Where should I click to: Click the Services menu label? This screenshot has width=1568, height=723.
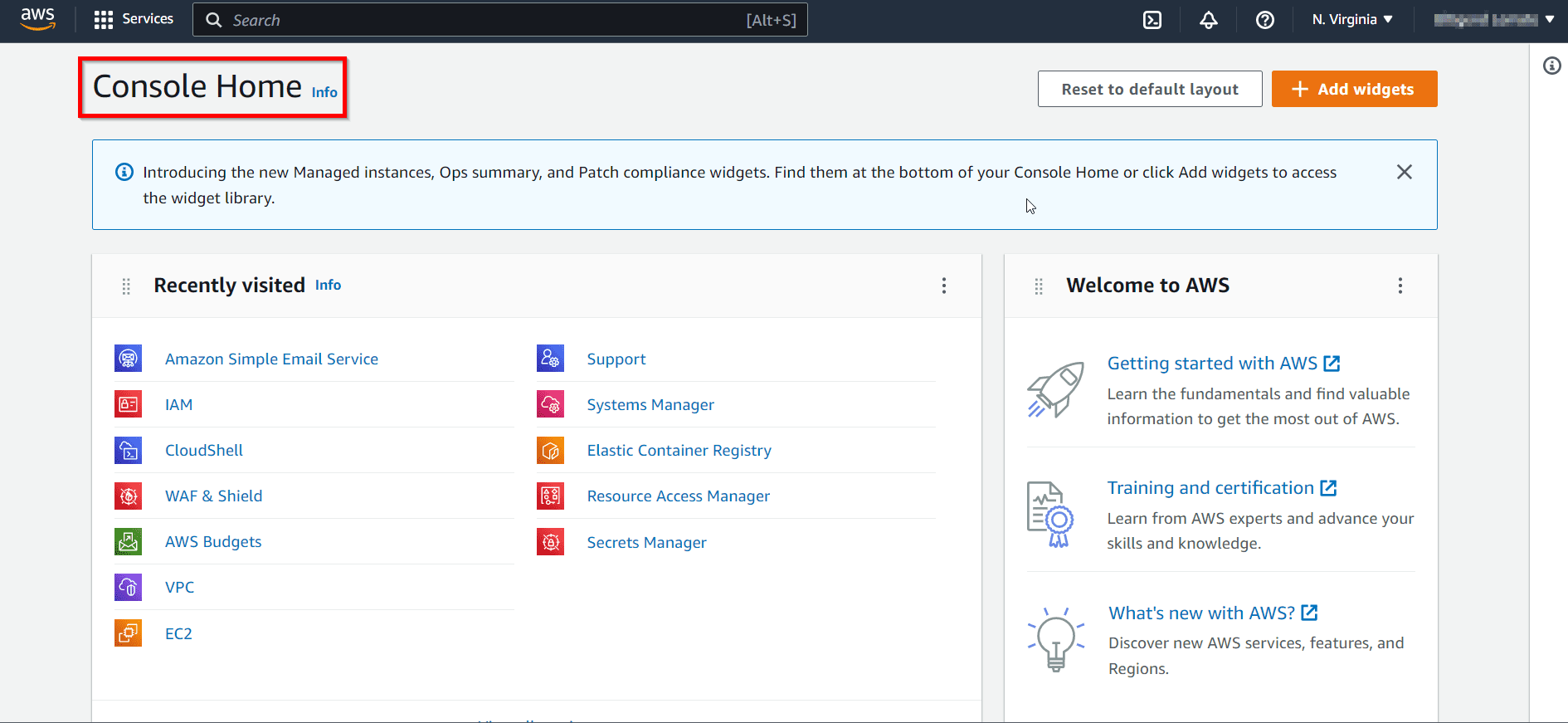[x=148, y=19]
